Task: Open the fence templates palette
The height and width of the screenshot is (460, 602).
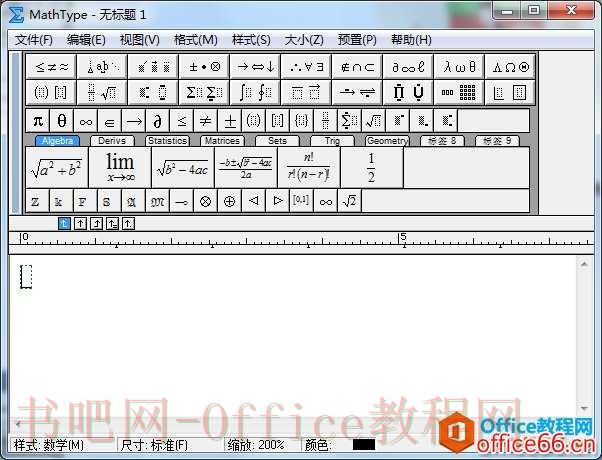Action: pyautogui.click(x=51, y=92)
